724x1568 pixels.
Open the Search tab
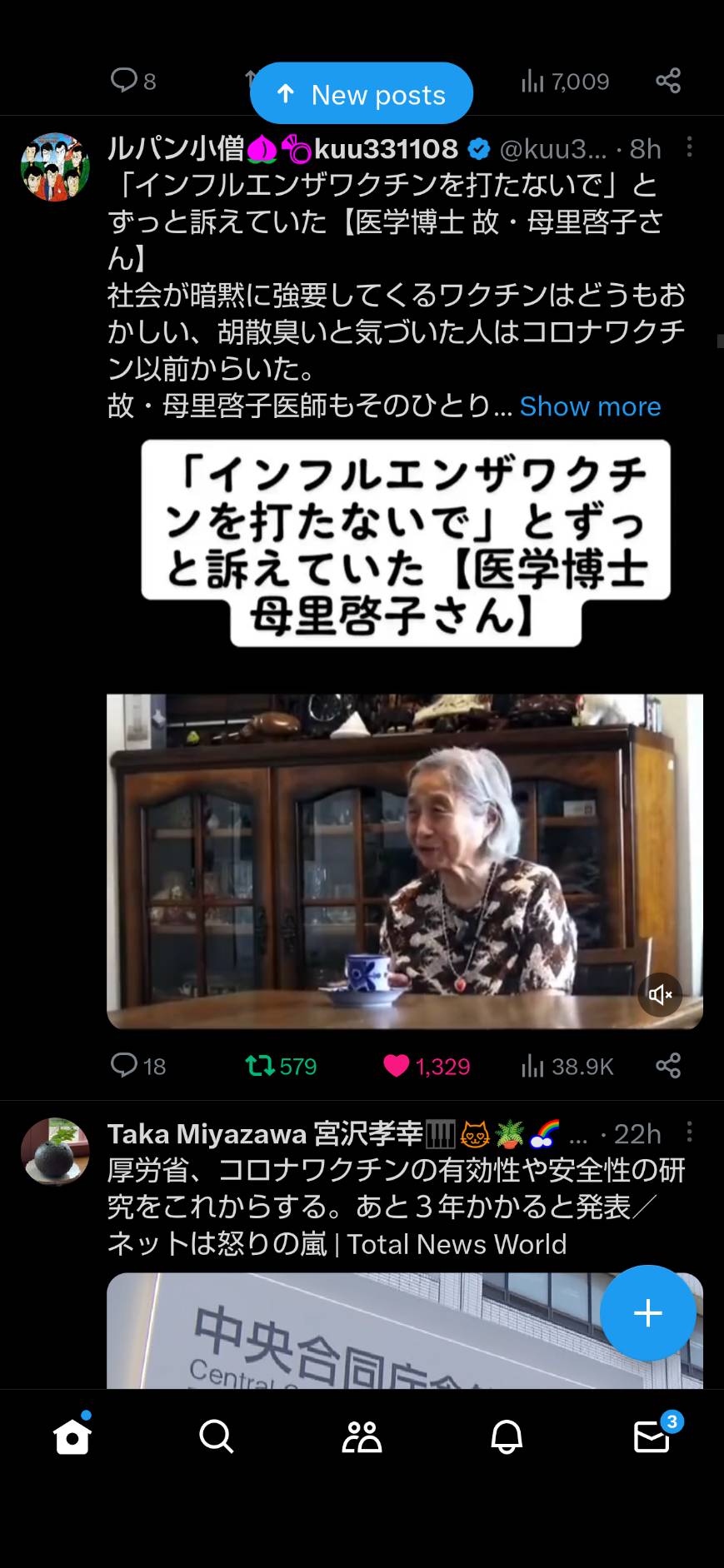pos(217,1436)
